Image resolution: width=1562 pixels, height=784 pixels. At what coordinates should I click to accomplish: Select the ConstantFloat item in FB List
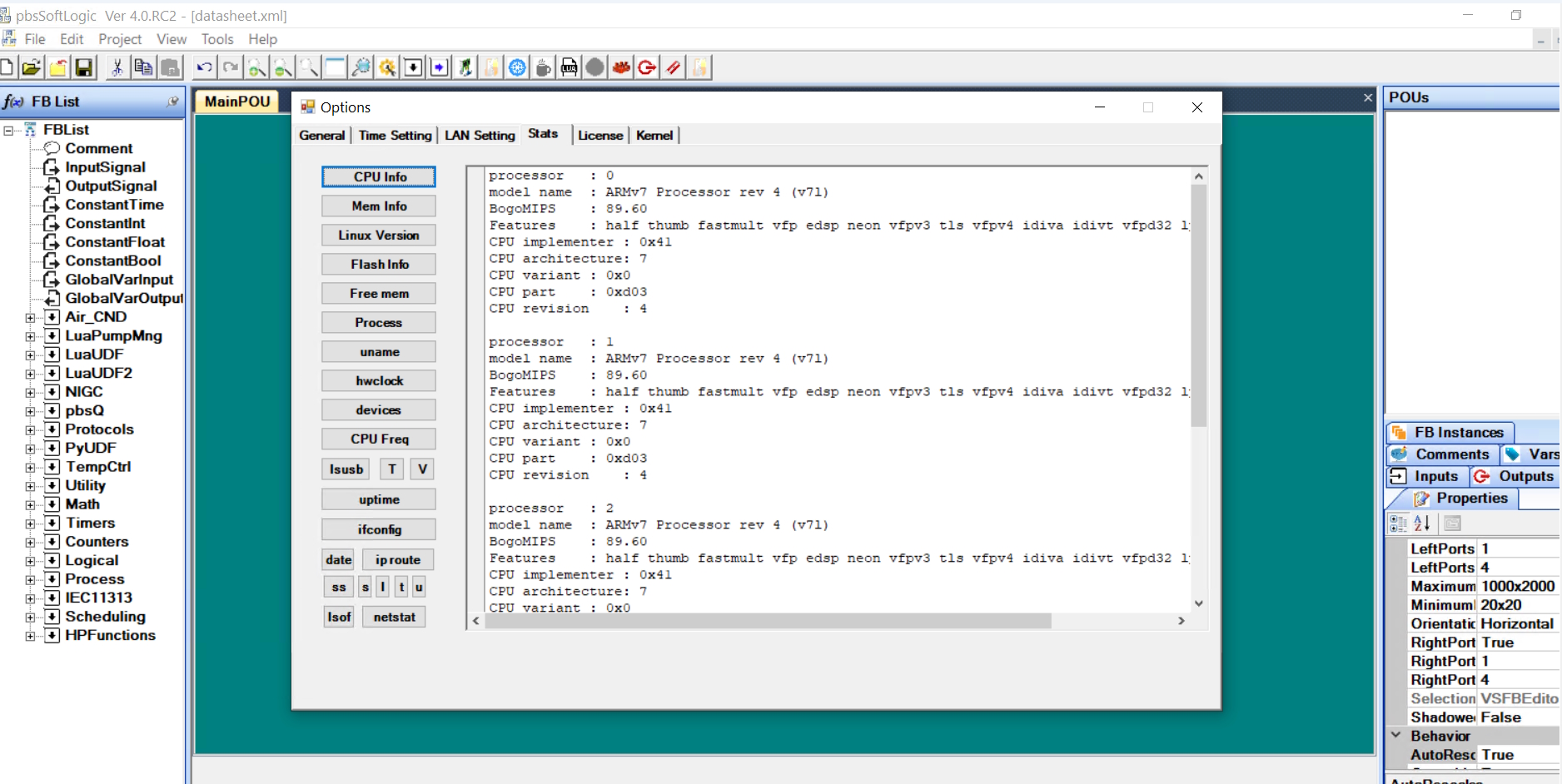[115, 242]
